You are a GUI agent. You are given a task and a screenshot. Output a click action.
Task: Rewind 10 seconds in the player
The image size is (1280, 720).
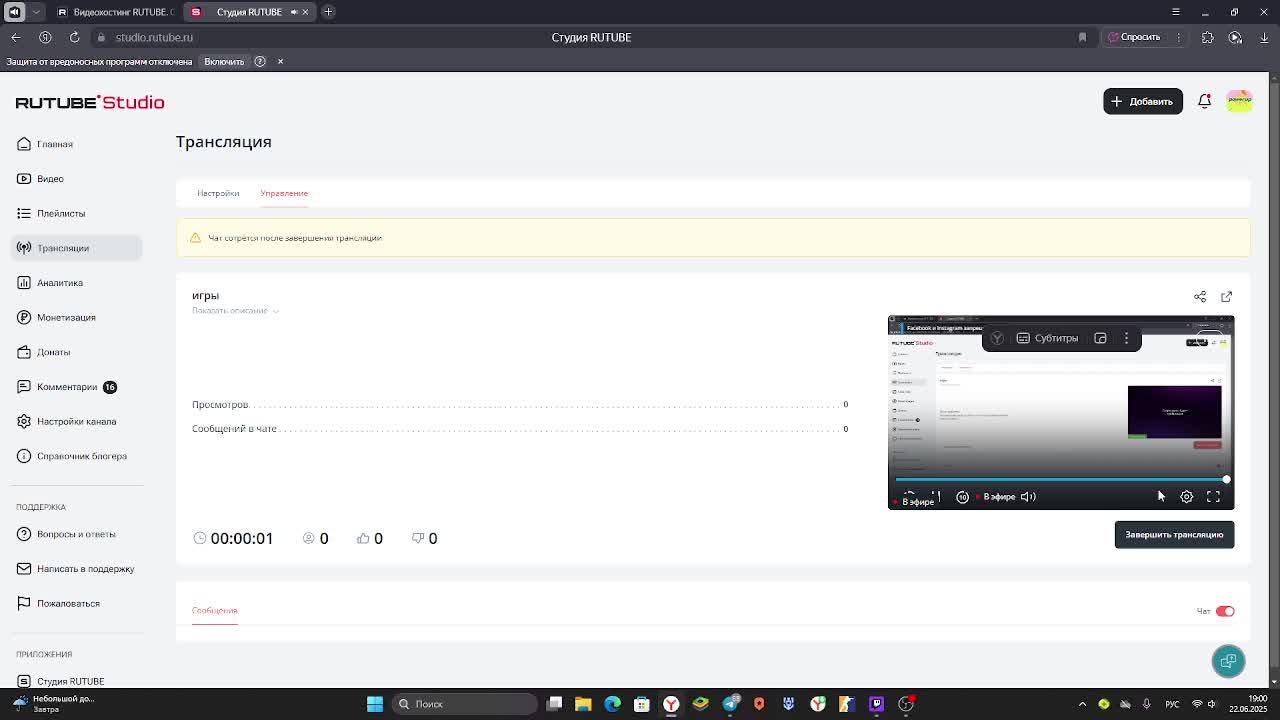coord(962,497)
